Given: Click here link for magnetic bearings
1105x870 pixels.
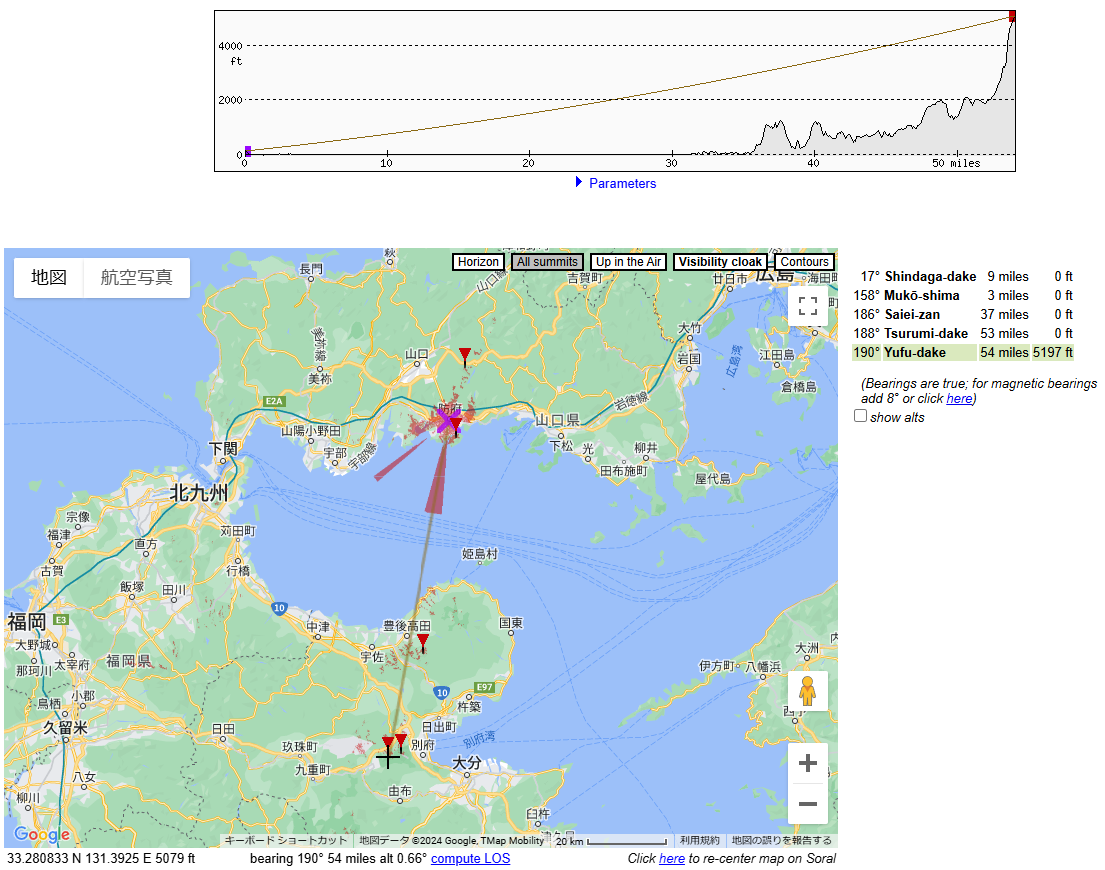Looking at the screenshot, I should coord(959,399).
